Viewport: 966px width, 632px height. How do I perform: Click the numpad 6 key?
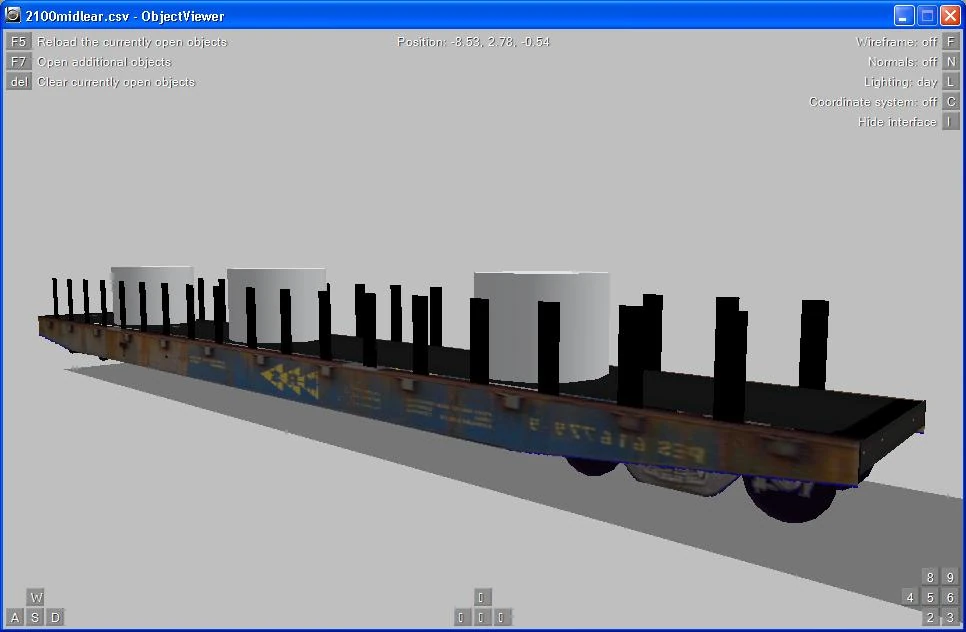[x=951, y=597]
